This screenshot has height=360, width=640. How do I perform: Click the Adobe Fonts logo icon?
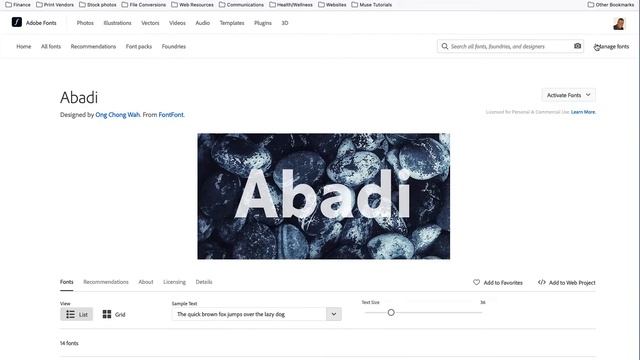17,22
